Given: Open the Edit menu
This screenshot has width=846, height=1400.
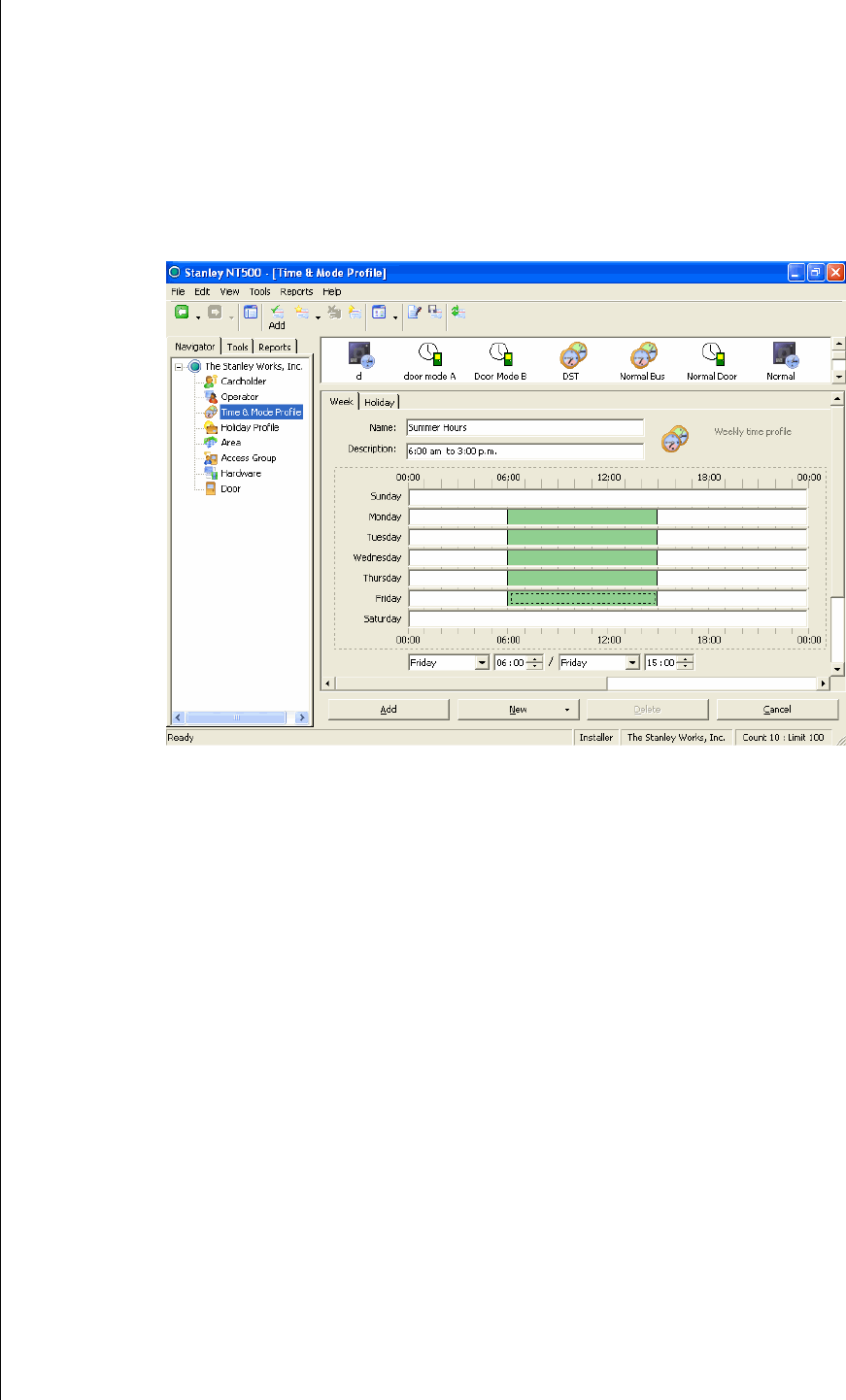Looking at the screenshot, I should 202,291.
